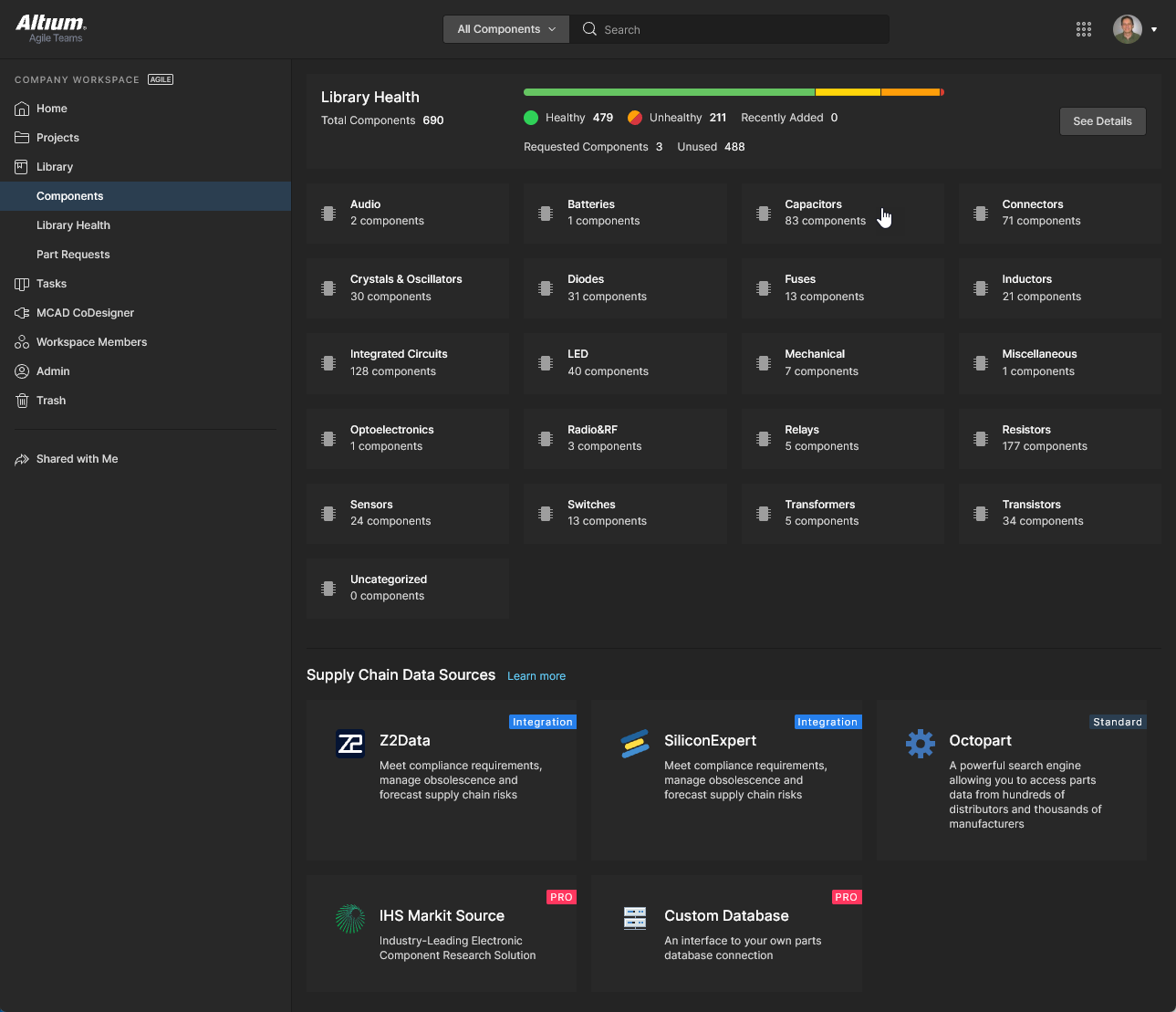This screenshot has width=1176, height=1012.
Task: Select the Mechanical category card
Action: point(842,363)
